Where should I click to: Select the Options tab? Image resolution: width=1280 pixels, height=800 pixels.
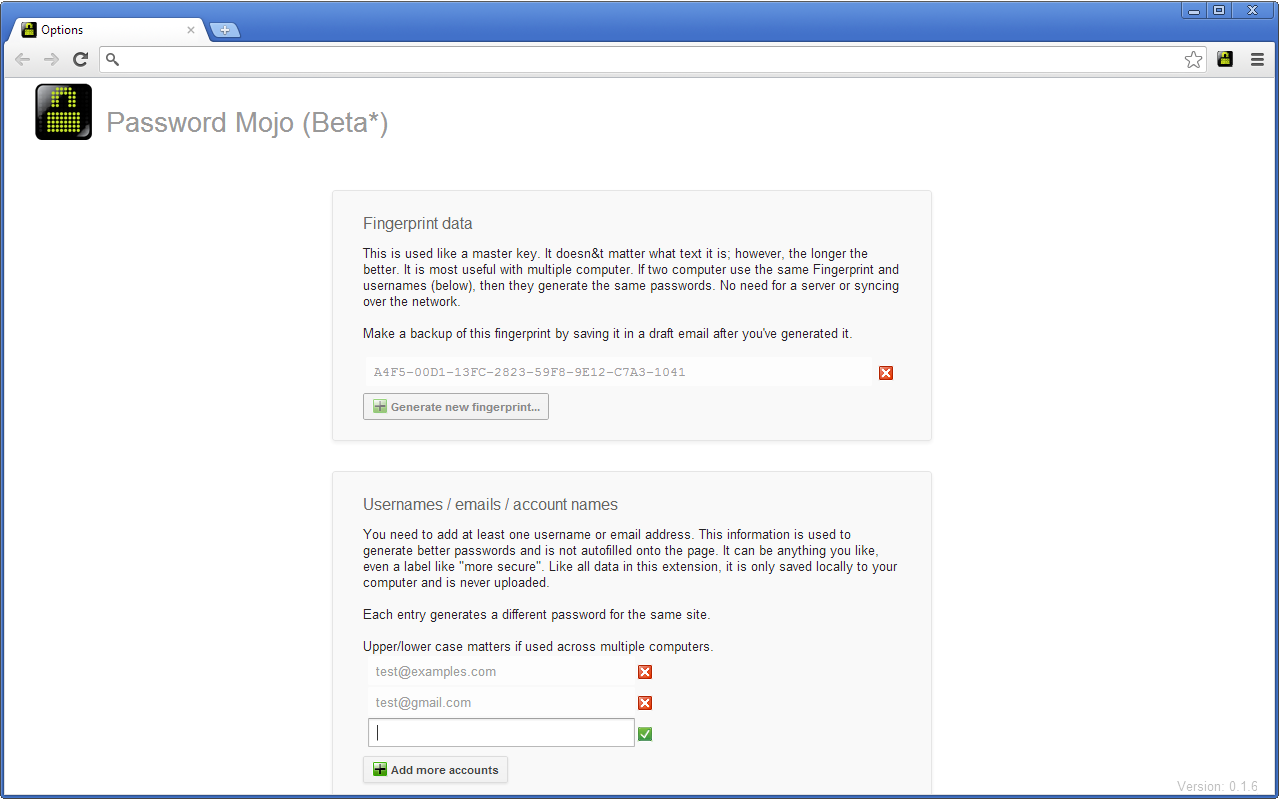pos(108,30)
